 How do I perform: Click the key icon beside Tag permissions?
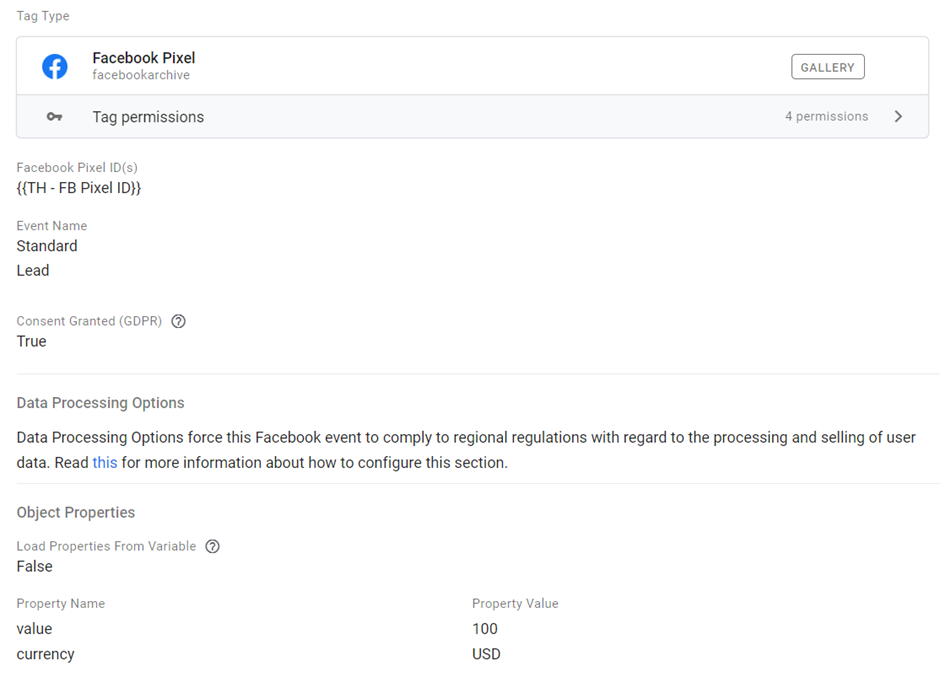(54, 117)
